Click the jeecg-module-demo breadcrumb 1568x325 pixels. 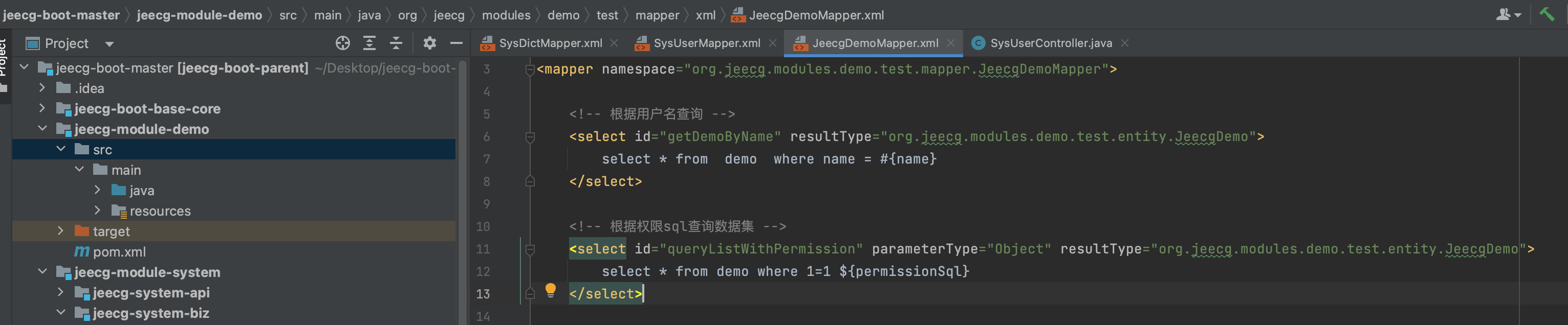click(199, 15)
